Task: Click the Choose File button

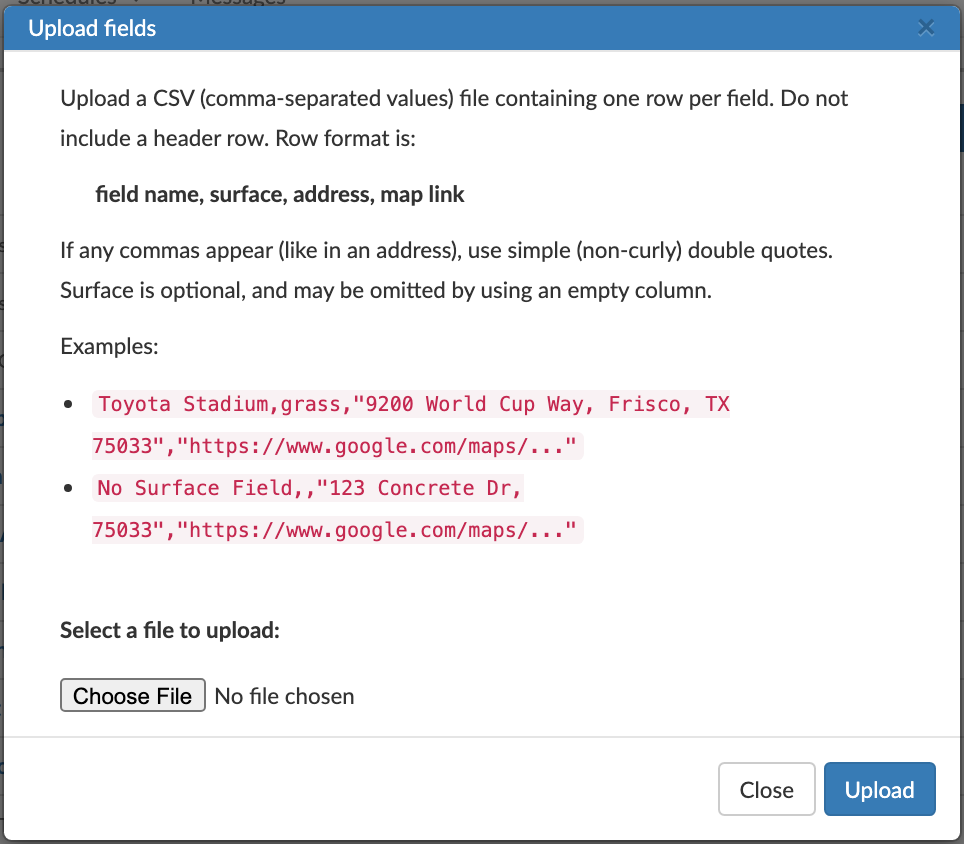Action: click(133, 695)
